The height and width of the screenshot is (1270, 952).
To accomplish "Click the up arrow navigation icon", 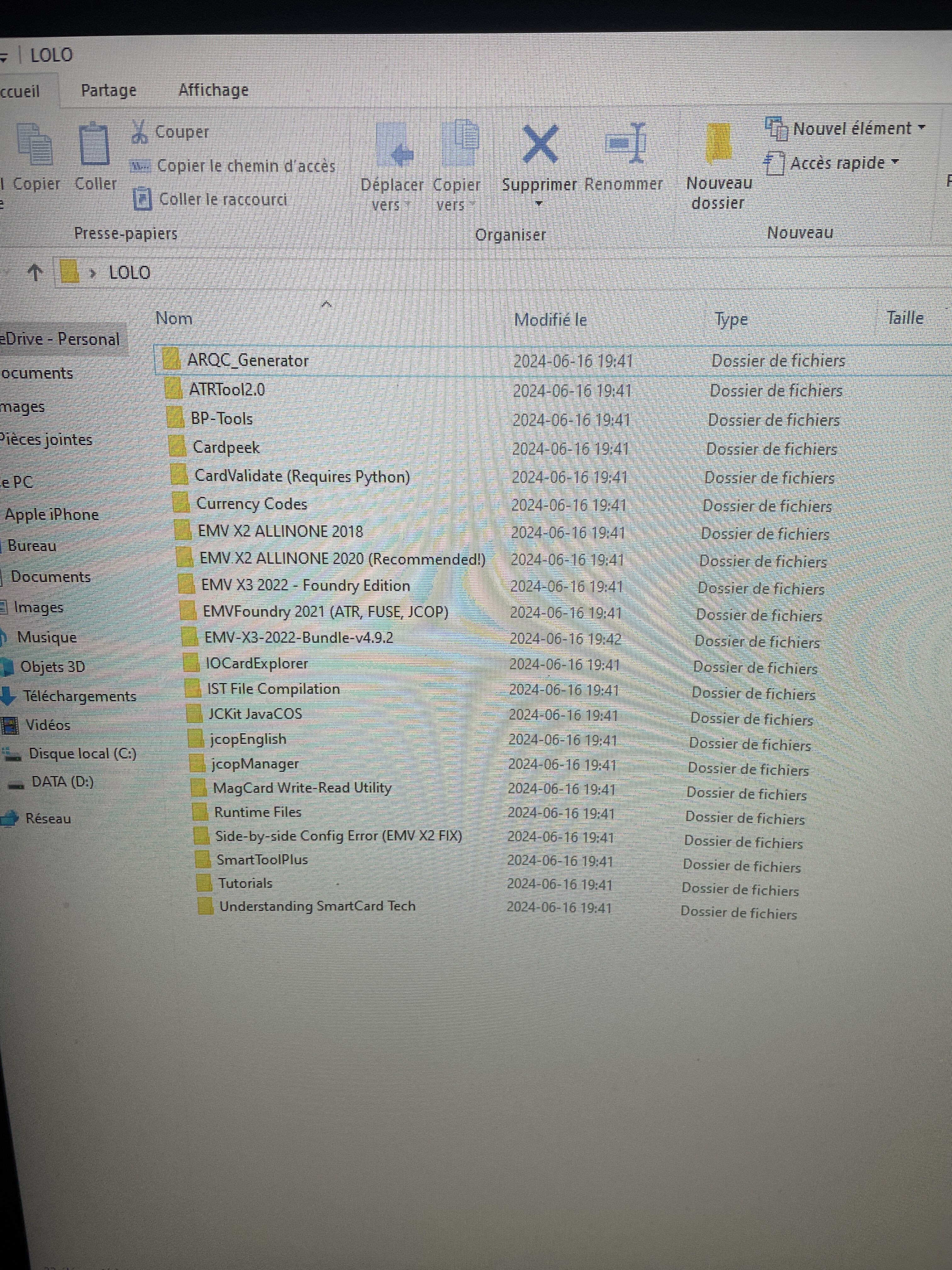I will pyautogui.click(x=35, y=273).
